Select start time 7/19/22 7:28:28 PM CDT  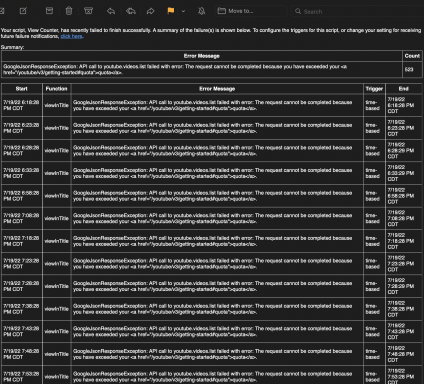(21, 286)
